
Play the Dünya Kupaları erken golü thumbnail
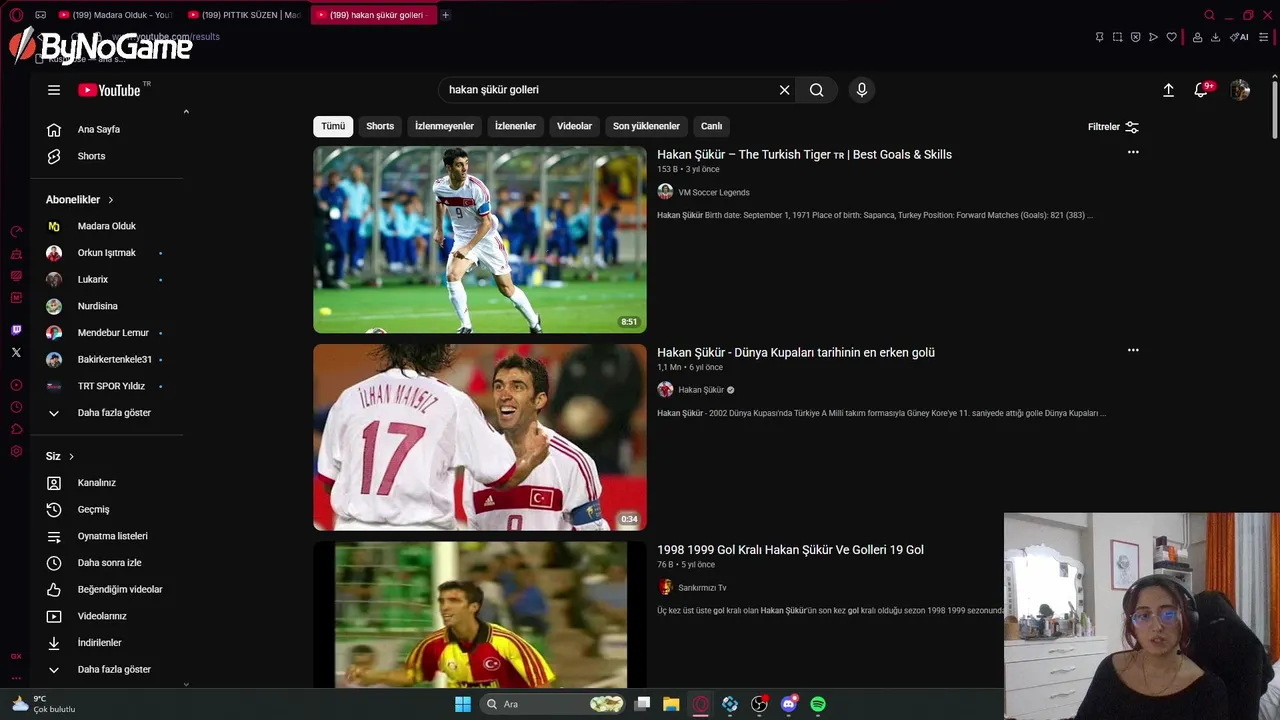click(x=480, y=437)
